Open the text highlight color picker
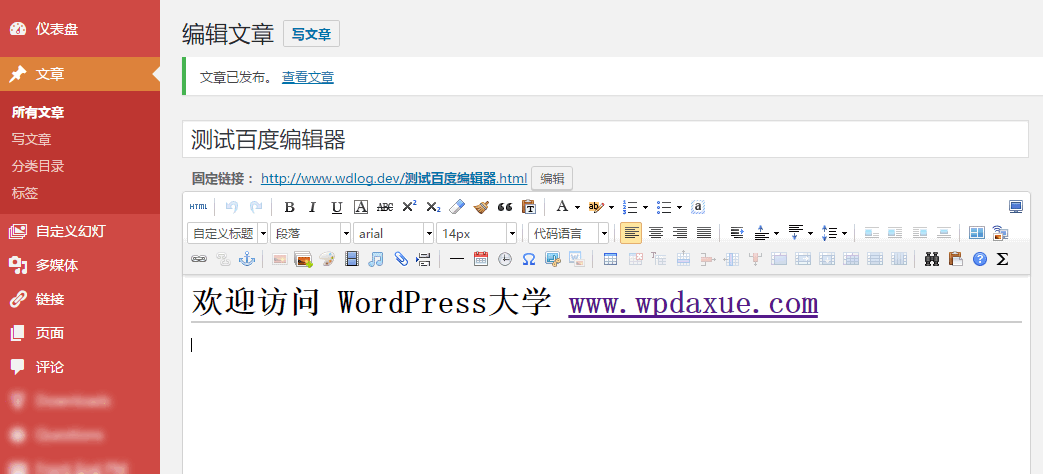 [x=596, y=207]
